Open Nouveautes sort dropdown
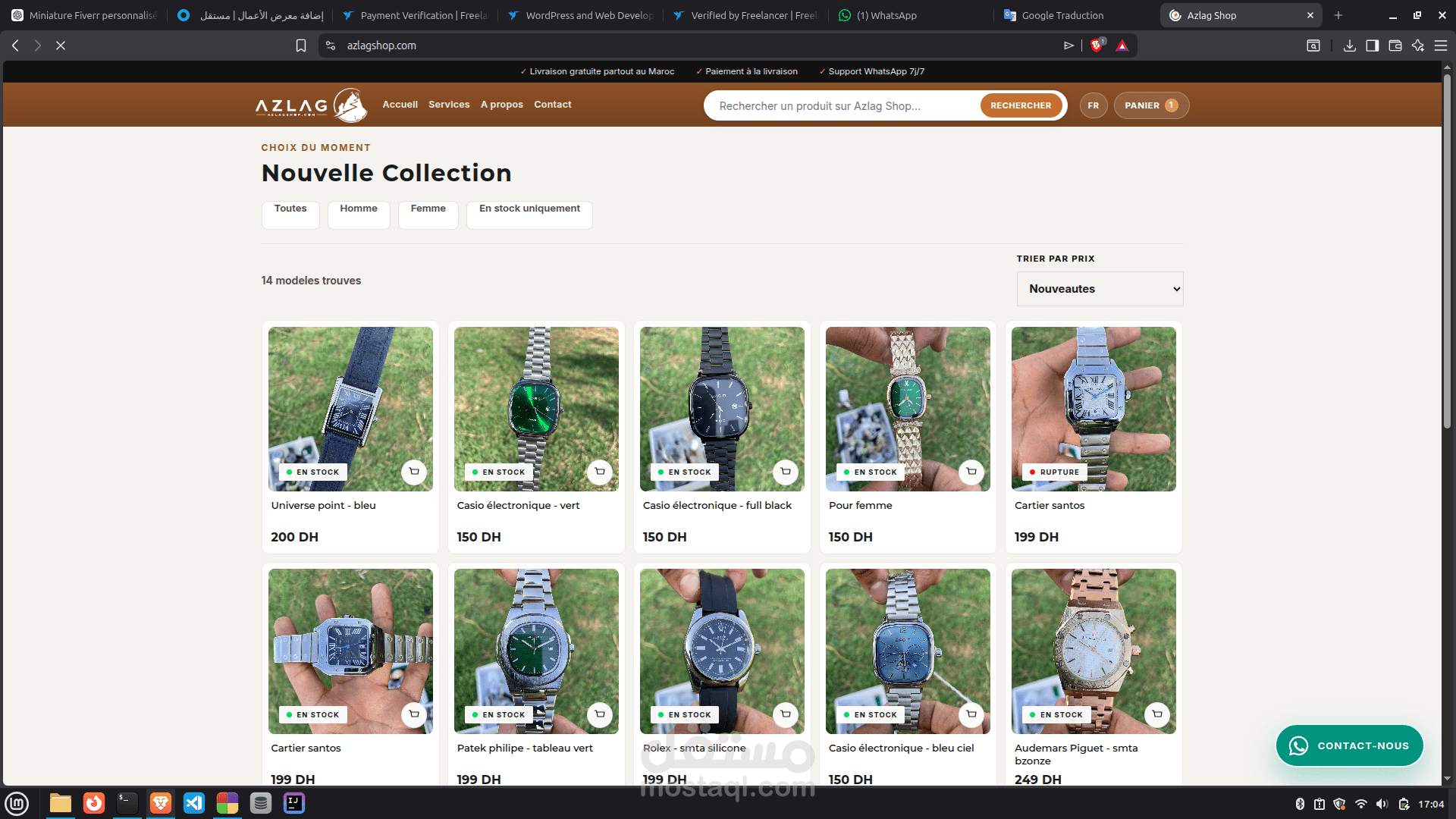This screenshot has height=819, width=1456. [x=1100, y=289]
